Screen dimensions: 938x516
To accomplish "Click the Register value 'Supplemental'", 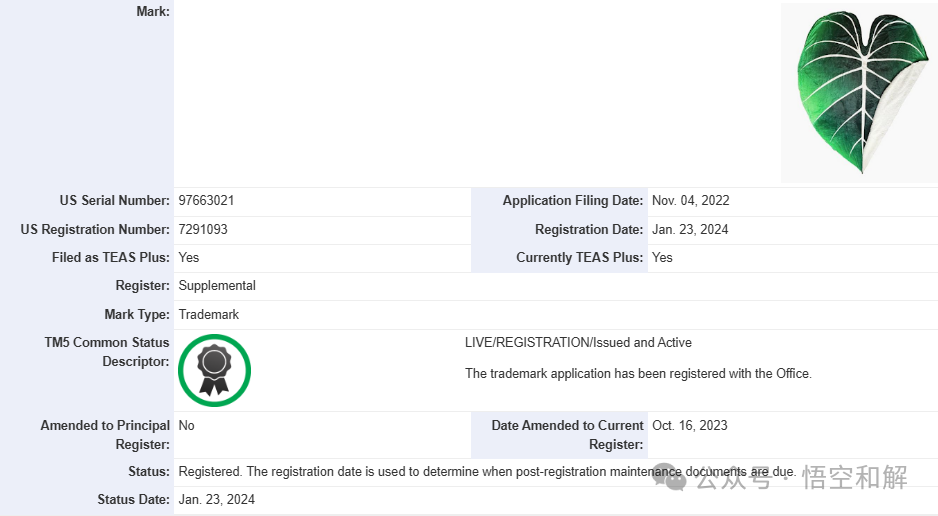I will pos(217,286).
